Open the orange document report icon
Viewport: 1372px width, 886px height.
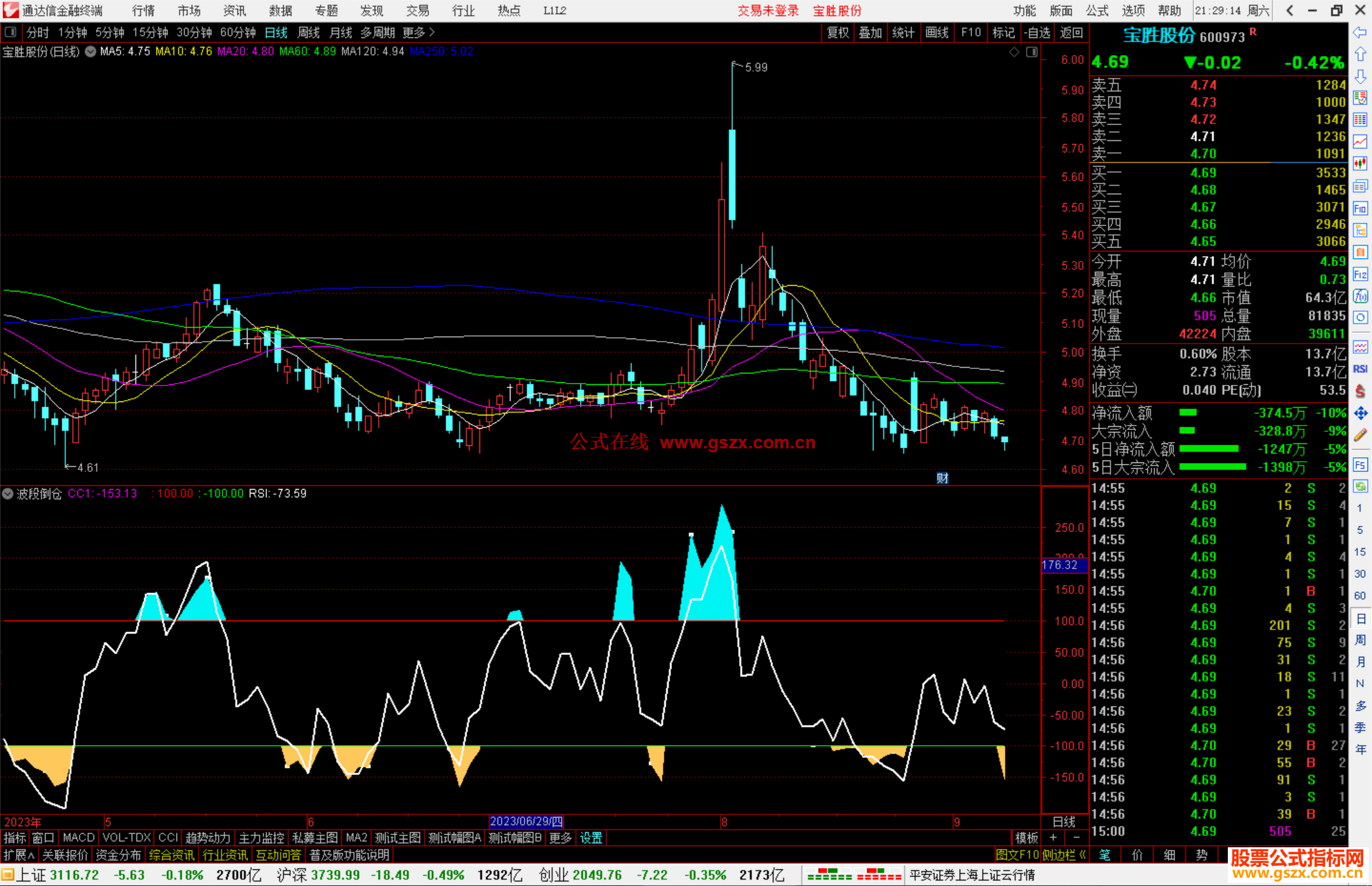1360,252
